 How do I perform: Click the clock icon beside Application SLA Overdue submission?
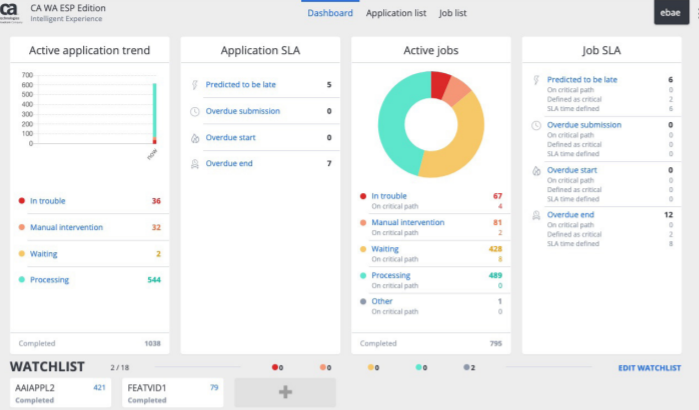(195, 111)
